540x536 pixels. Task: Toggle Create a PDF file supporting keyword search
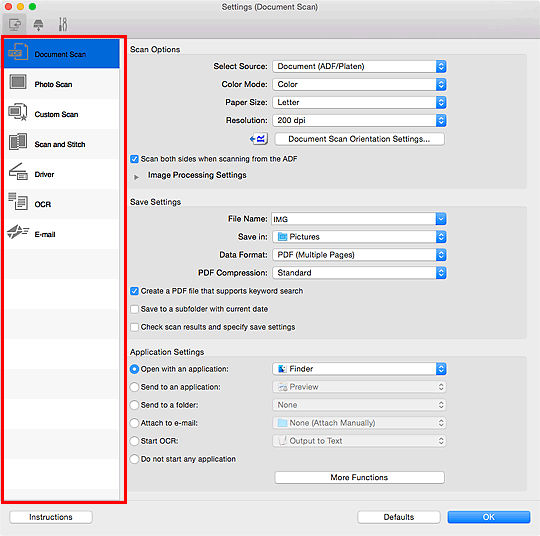[134, 291]
